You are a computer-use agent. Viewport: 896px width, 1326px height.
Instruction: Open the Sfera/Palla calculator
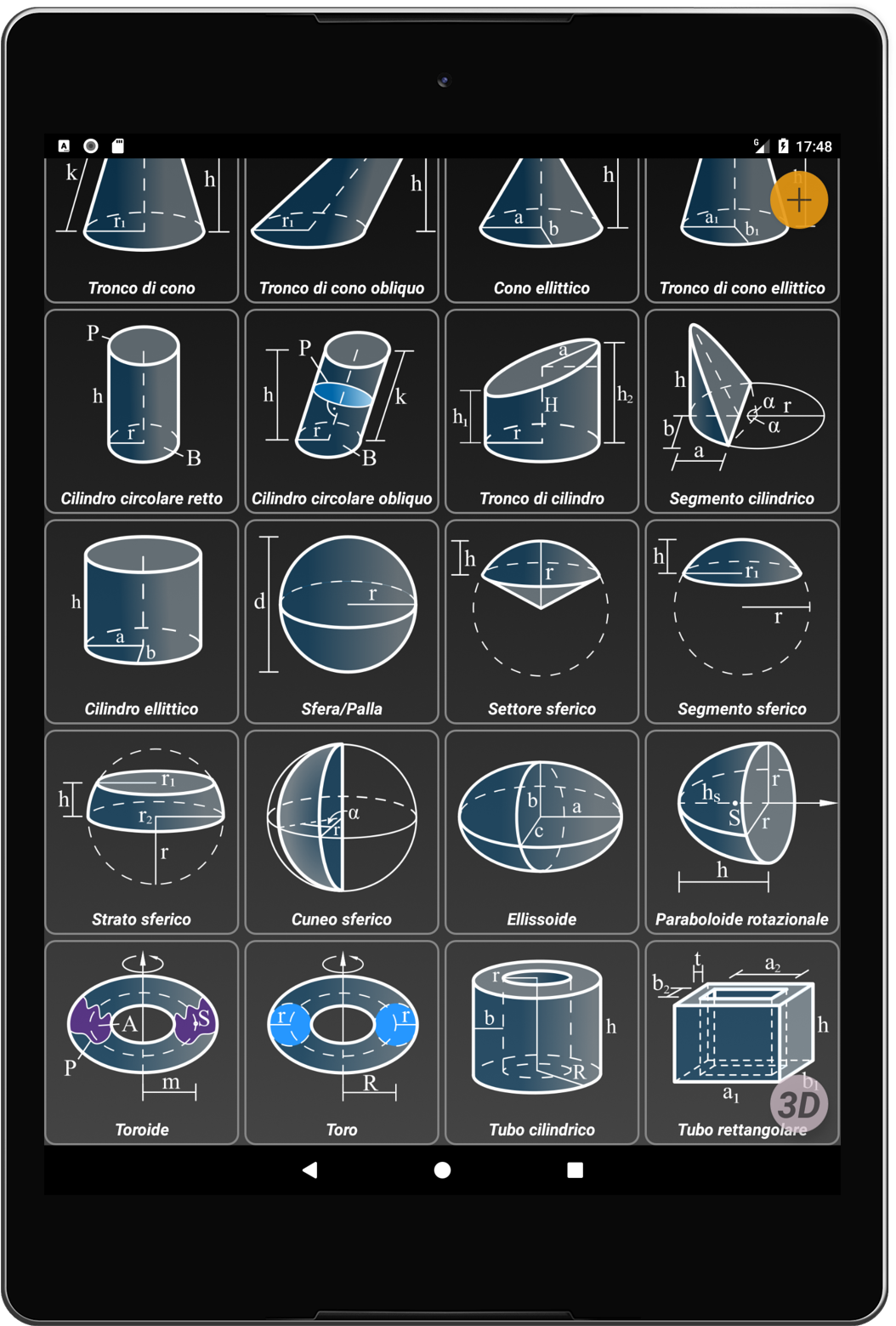[x=342, y=622]
